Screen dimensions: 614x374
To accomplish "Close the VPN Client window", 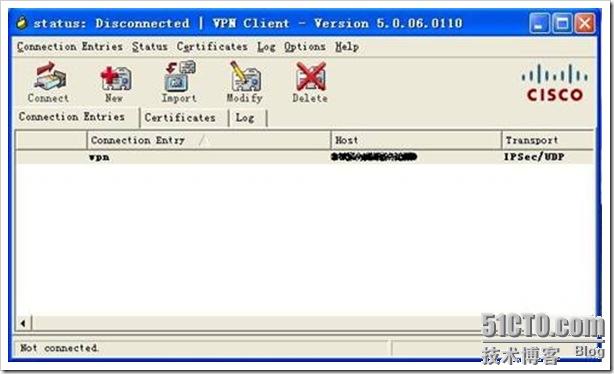I will point(585,23).
